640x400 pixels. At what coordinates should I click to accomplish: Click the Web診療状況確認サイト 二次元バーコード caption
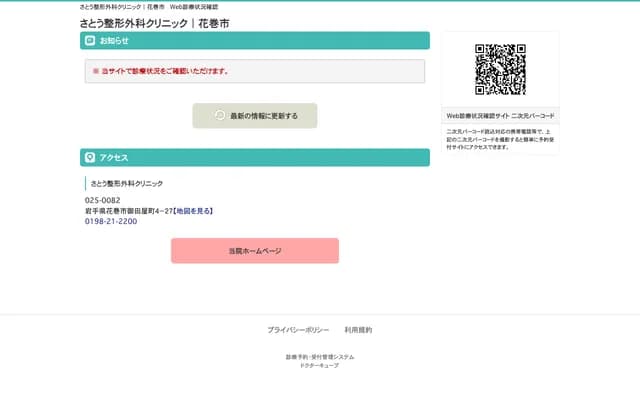pyautogui.click(x=500, y=116)
